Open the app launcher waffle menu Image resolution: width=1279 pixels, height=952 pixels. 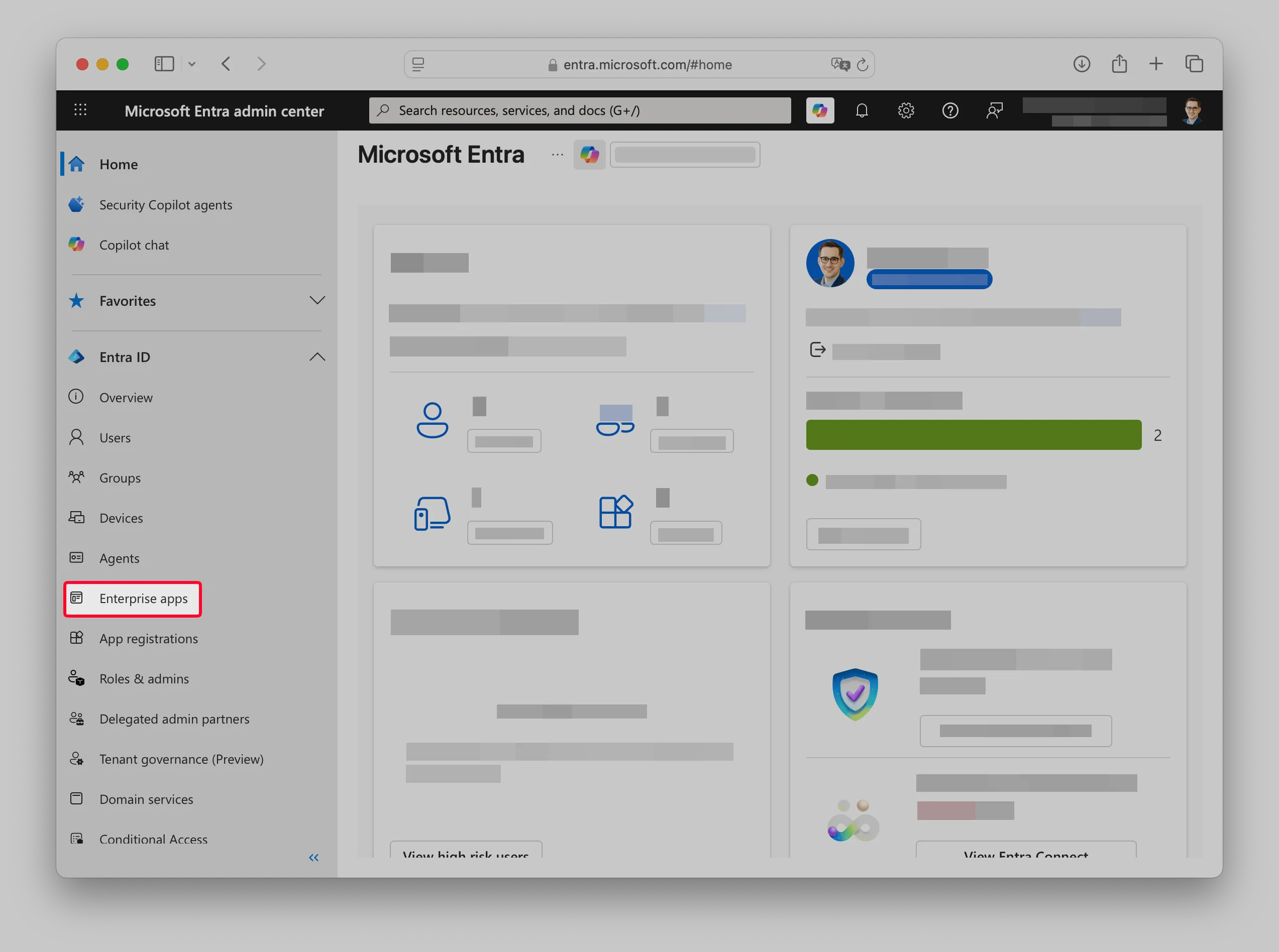coord(80,110)
